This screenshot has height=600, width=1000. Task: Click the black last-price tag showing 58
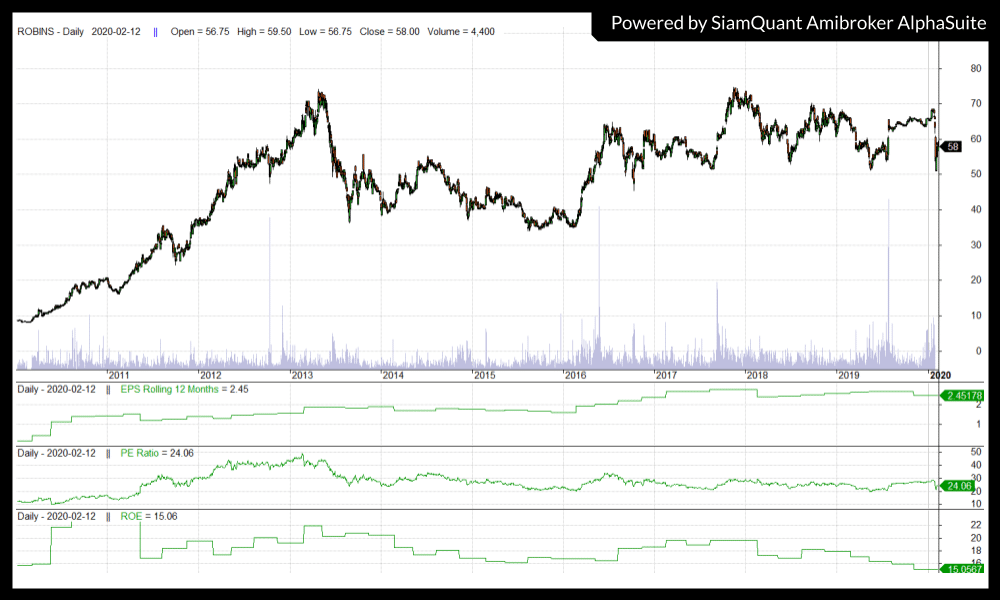[952, 146]
